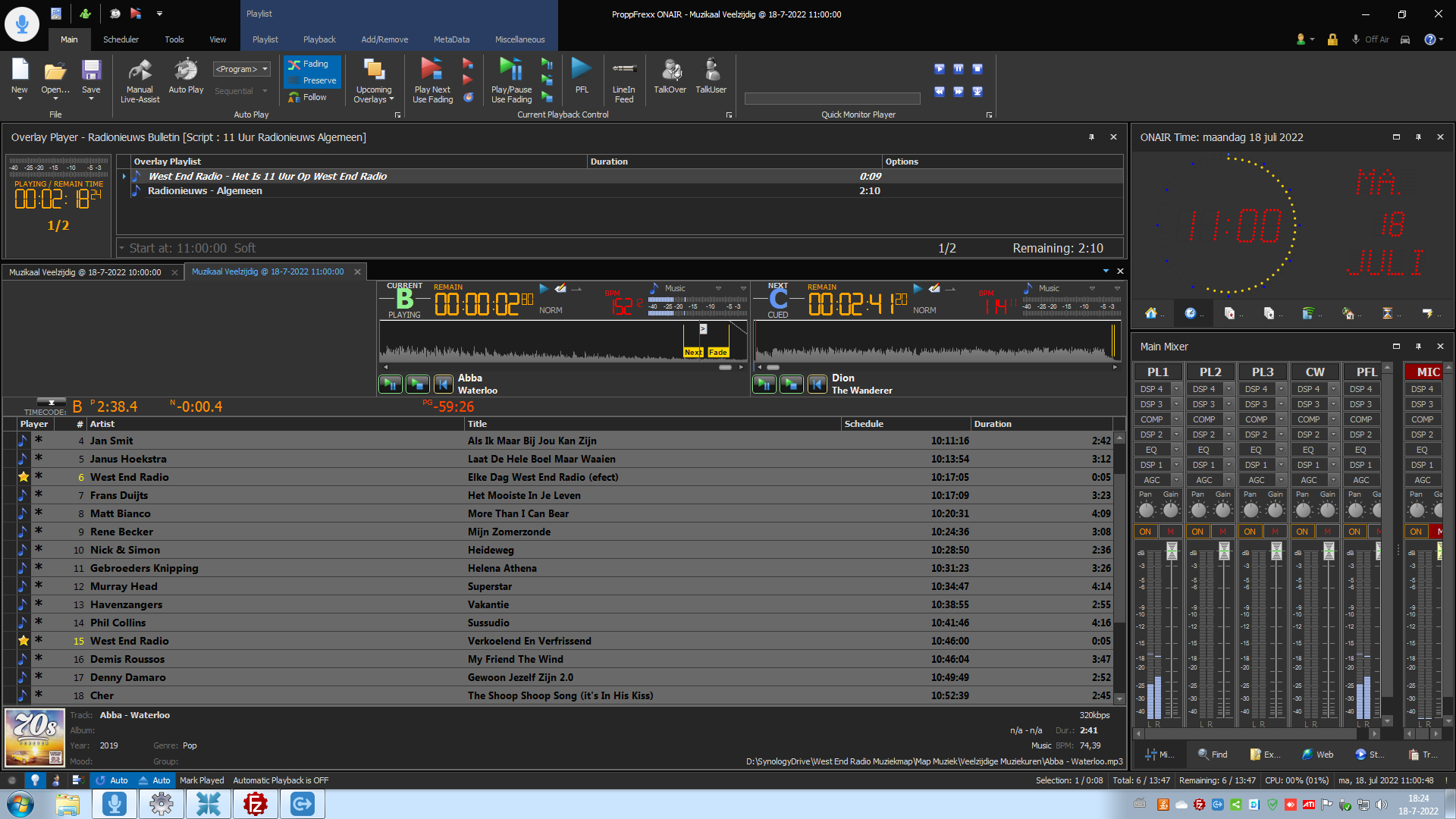
Task: Open the <Program> dropdown
Action: [x=241, y=69]
